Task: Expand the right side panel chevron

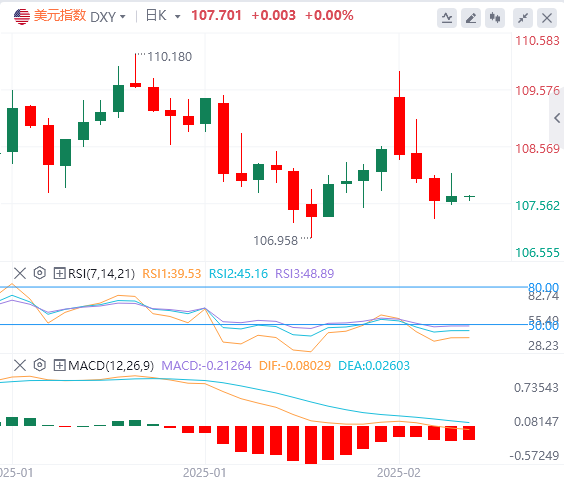Action: [557, 118]
